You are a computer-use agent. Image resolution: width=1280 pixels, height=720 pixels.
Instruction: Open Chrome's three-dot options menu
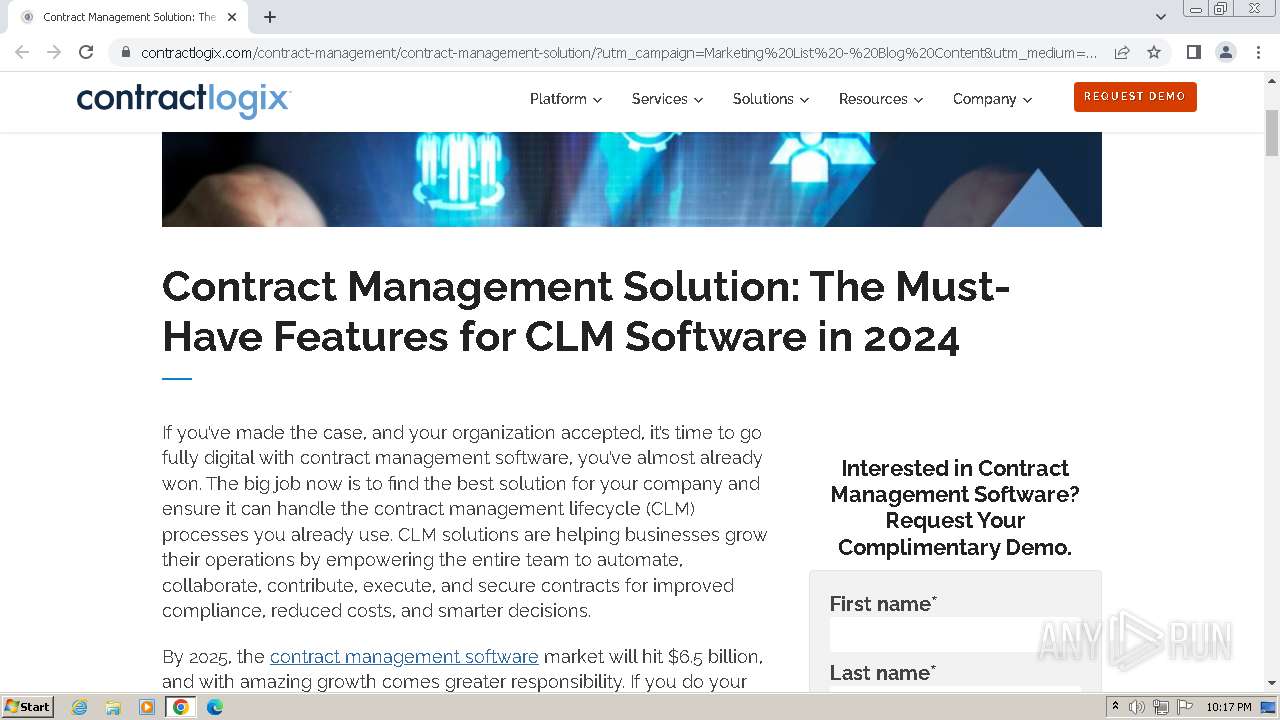1258,52
